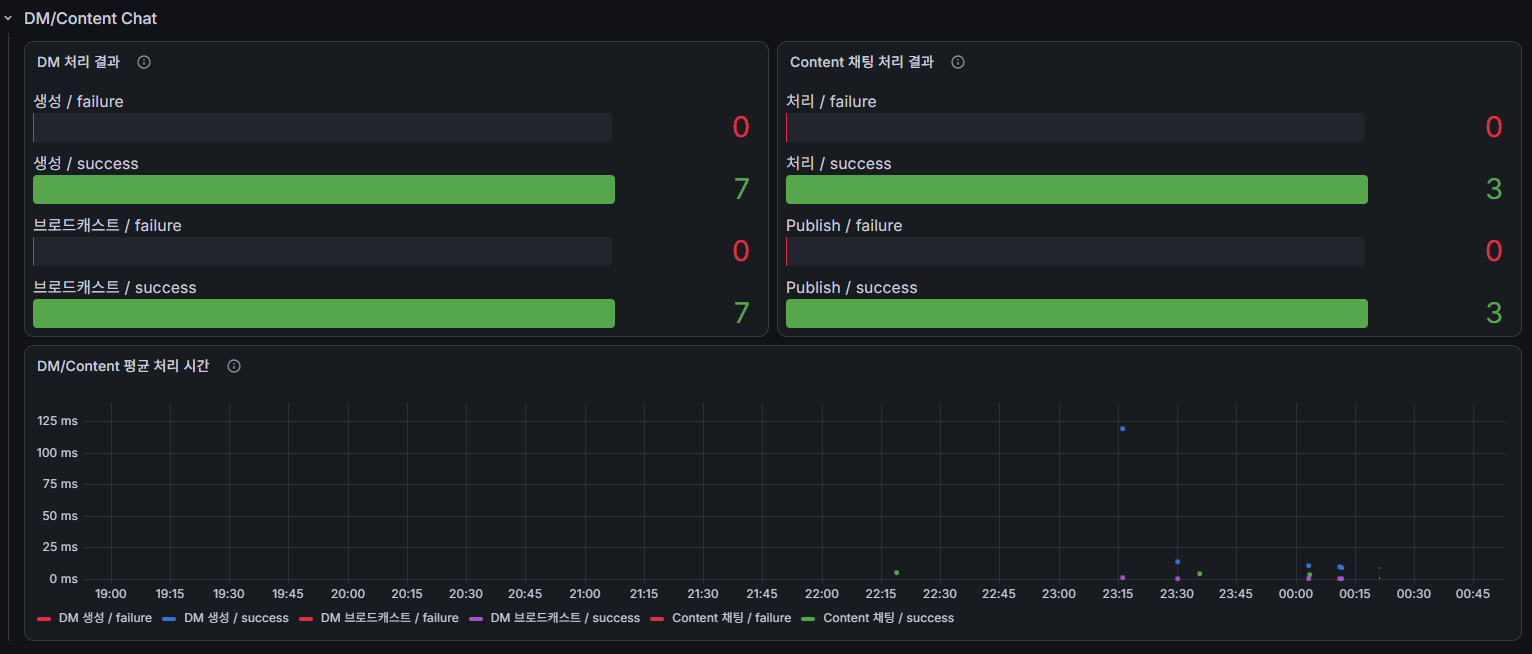The image size is (1532, 654).
Task: Click the 00:45 time axis label
Action: (x=1473, y=594)
